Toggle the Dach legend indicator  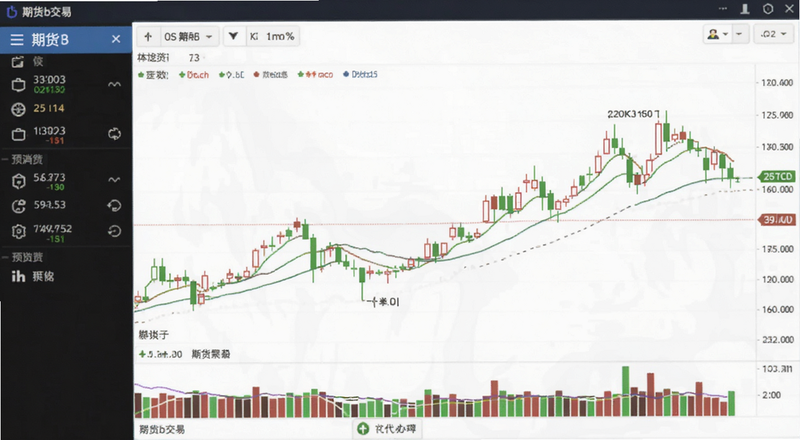pos(194,75)
